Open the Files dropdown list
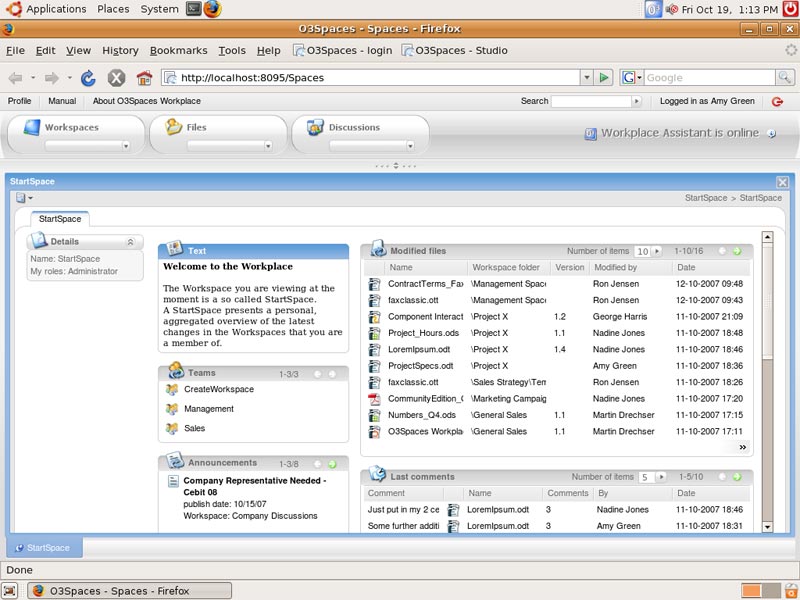This screenshot has width=800, height=600. [x=268, y=146]
